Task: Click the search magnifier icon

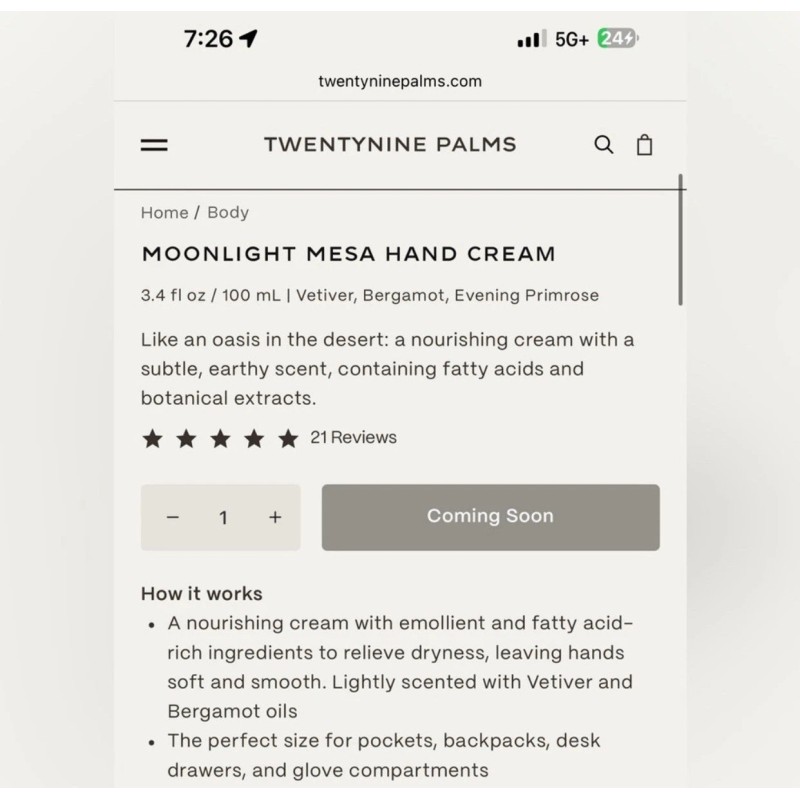Action: point(604,145)
